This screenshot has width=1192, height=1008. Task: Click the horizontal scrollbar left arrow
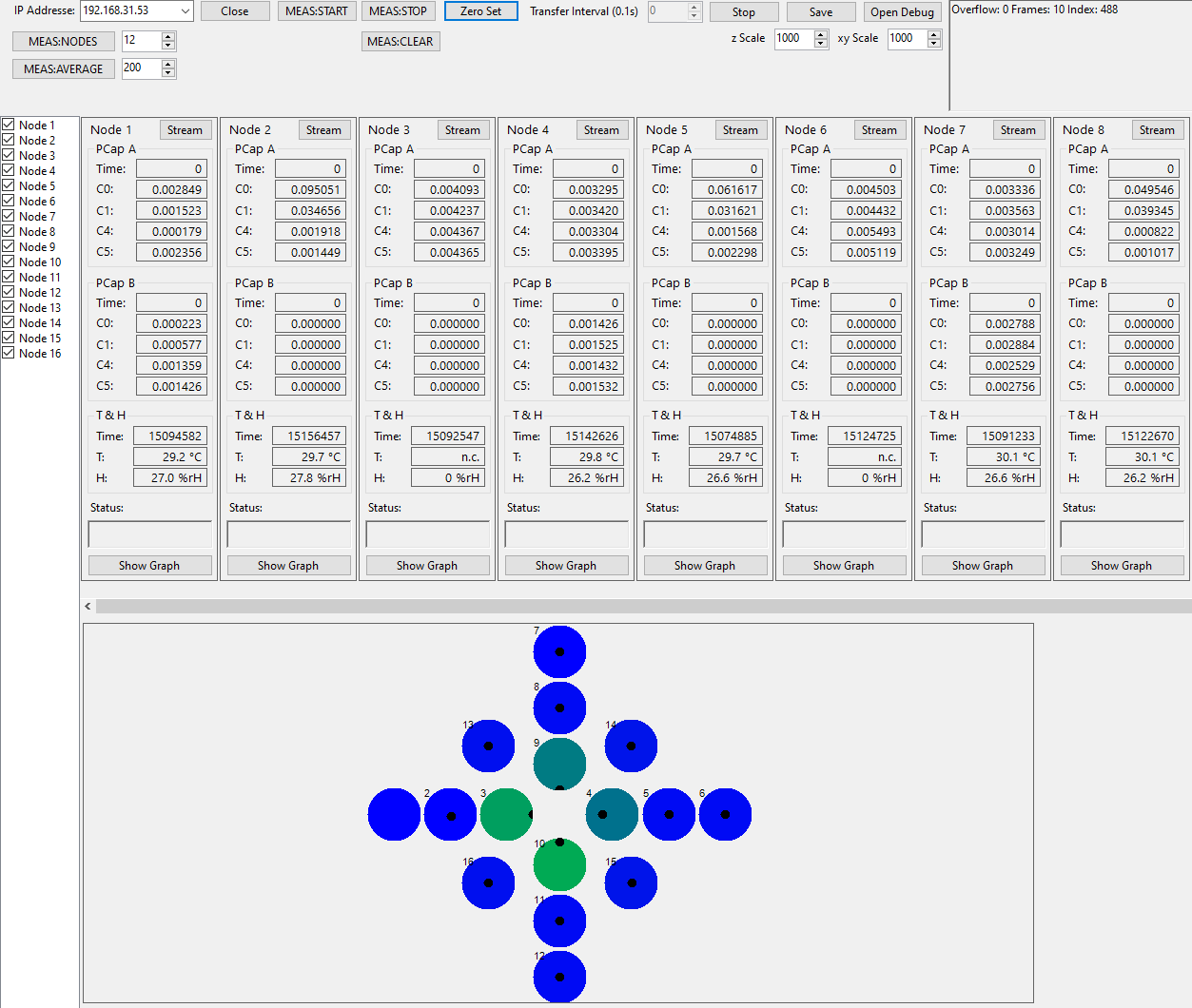88,607
